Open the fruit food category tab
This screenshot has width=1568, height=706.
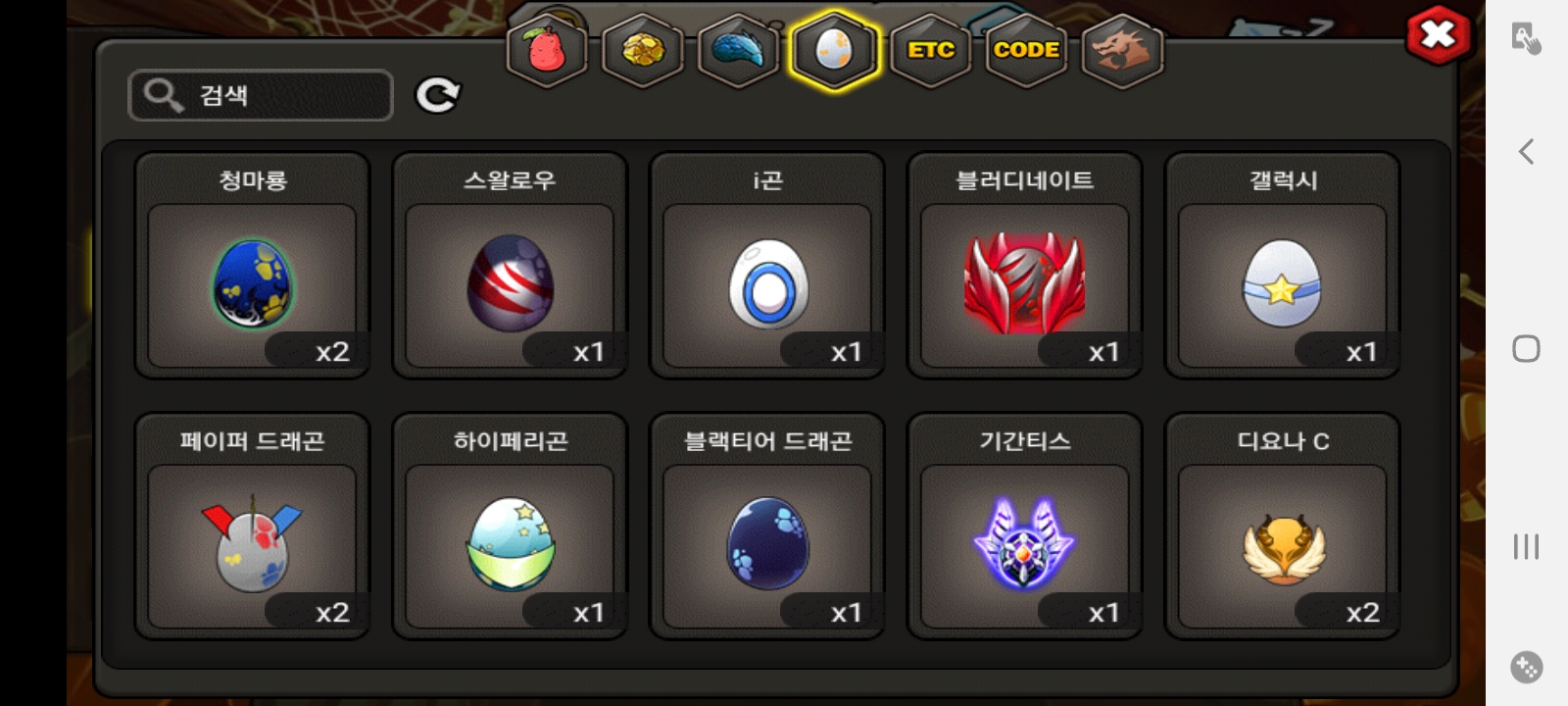(x=547, y=50)
